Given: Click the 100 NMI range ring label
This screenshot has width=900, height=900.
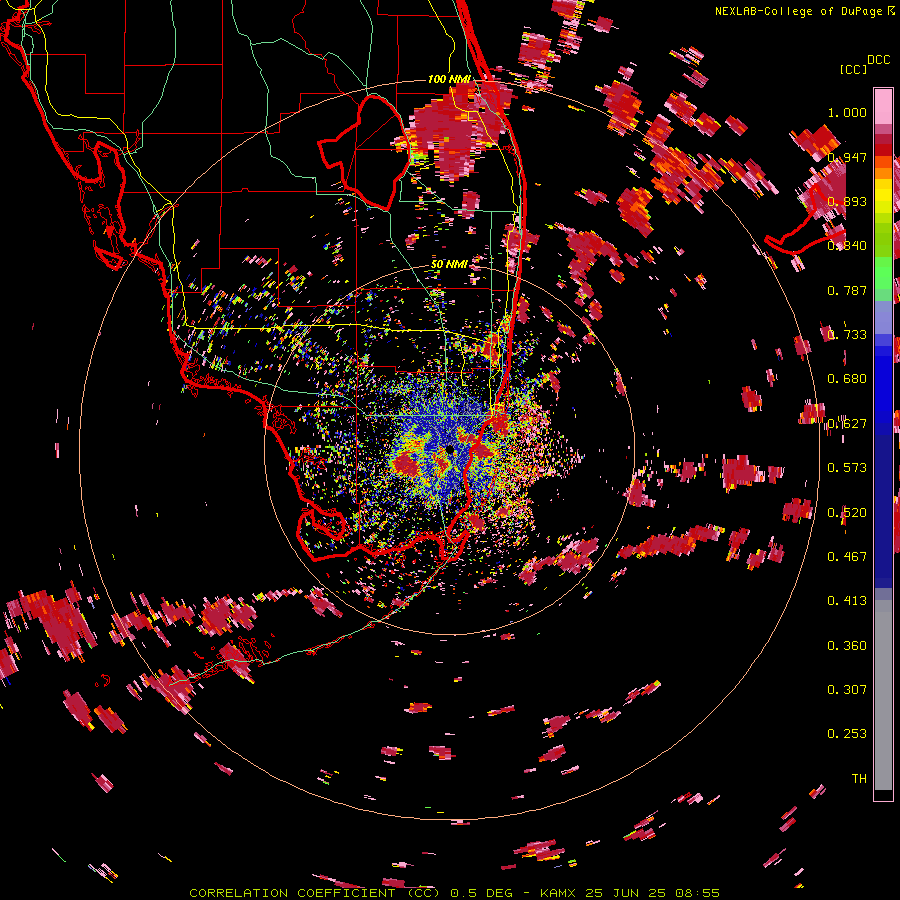Looking at the screenshot, I should coord(449,79).
